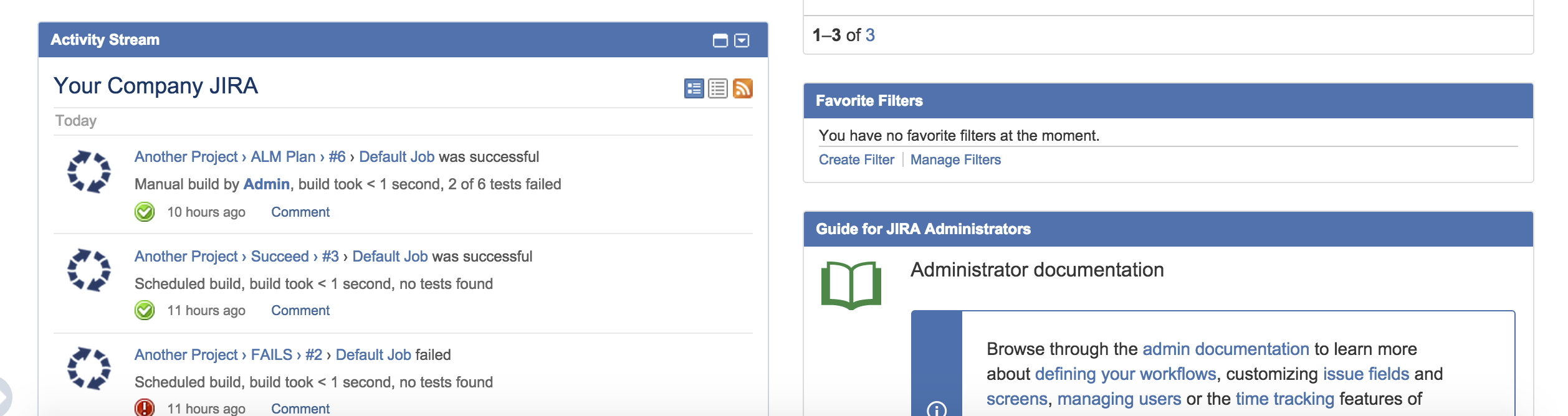Open the FAILS plan link
The image size is (1568, 416).
point(272,355)
